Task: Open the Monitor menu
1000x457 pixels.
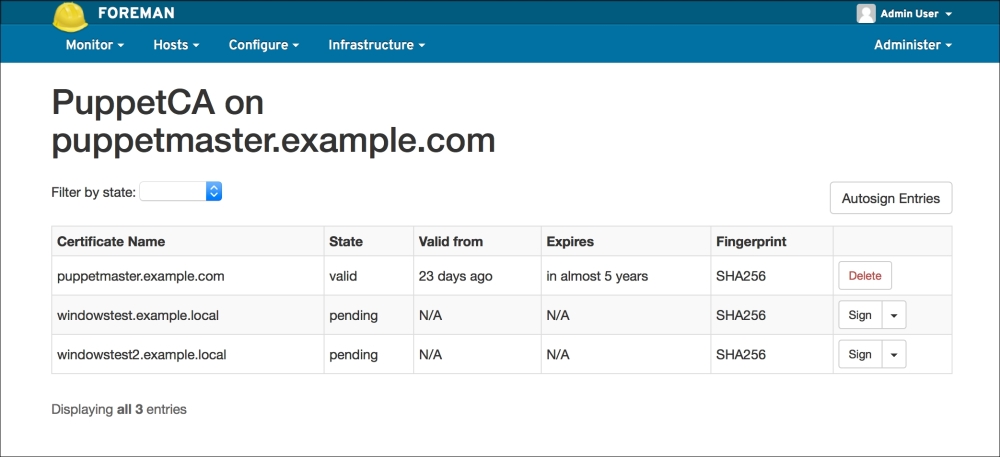Action: [x=95, y=45]
